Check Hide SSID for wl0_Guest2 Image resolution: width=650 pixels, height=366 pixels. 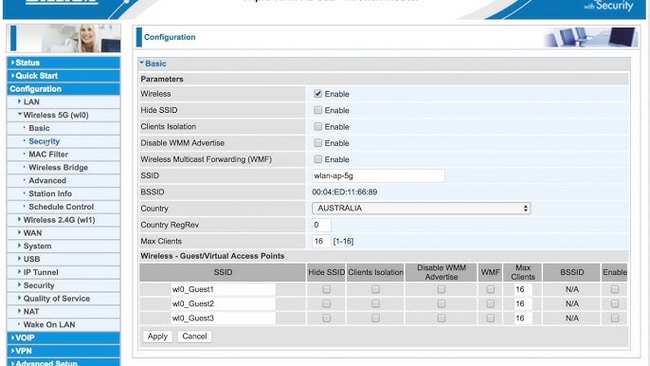[x=327, y=304]
